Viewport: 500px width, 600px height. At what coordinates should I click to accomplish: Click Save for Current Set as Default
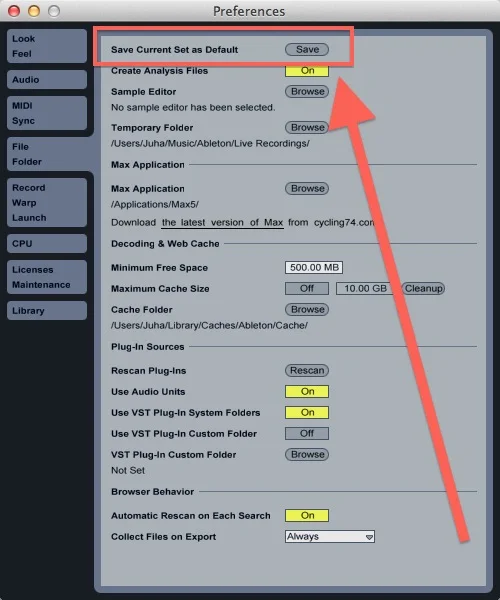pos(307,49)
